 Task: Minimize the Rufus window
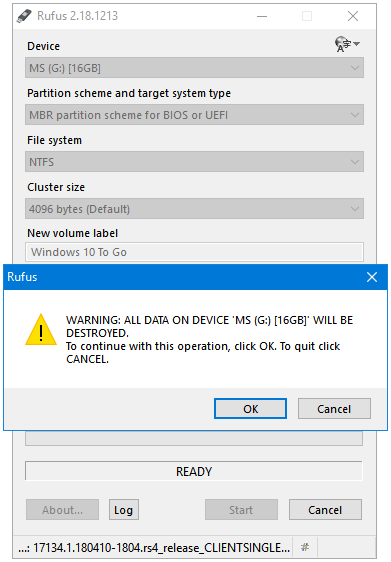(262, 16)
